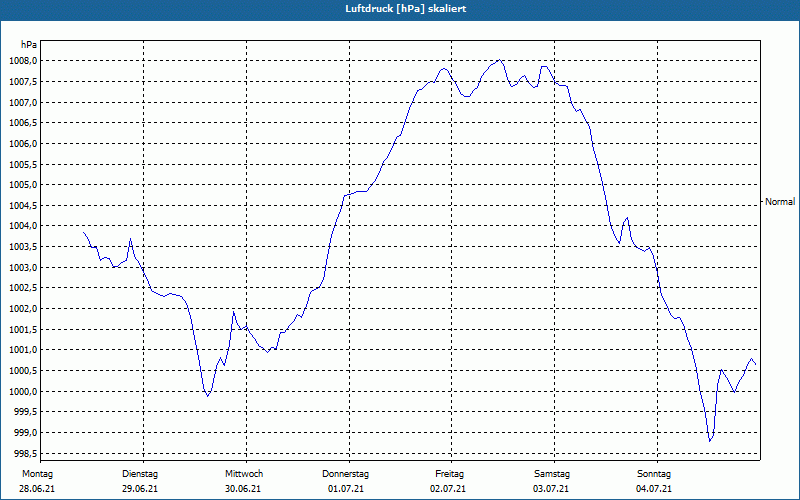Viewport: 800px width, 500px height.
Task: Select the 1002,0 y-axis label
Action: pos(23,309)
